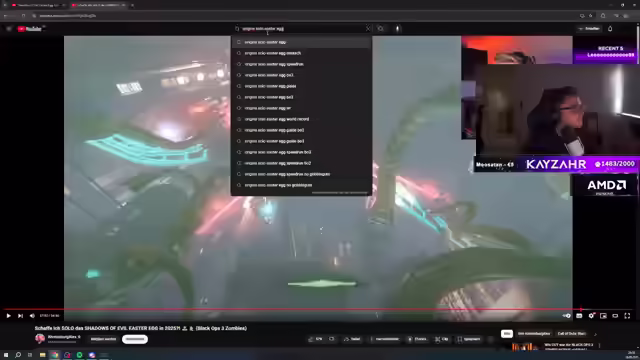The width and height of the screenshot is (640, 360).
Task: Reload the page with the browser refresh icon
Action: click(24, 16)
